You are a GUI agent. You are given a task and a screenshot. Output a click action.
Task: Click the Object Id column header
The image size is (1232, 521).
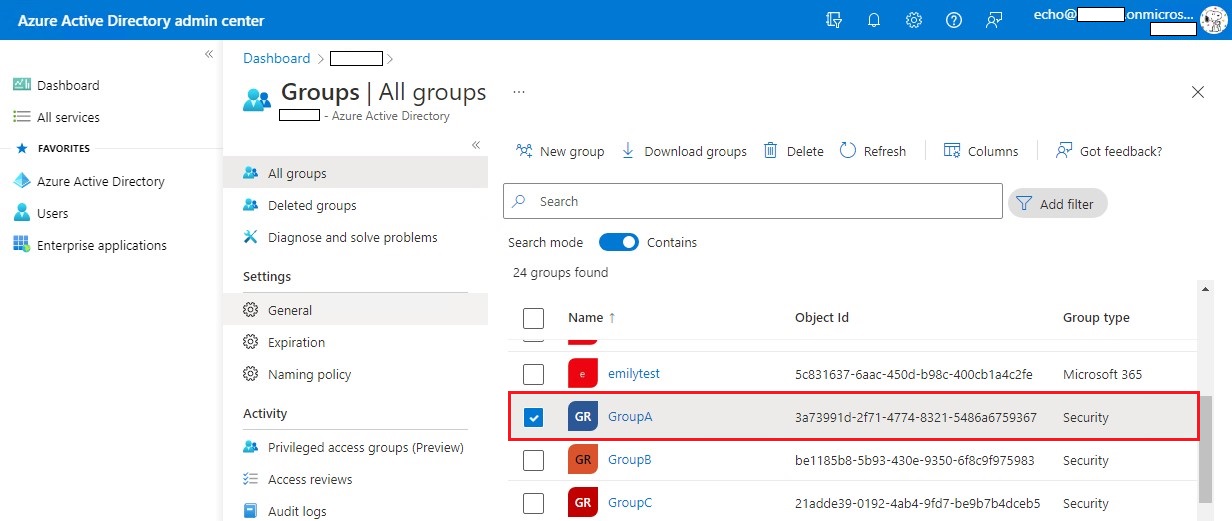822,317
